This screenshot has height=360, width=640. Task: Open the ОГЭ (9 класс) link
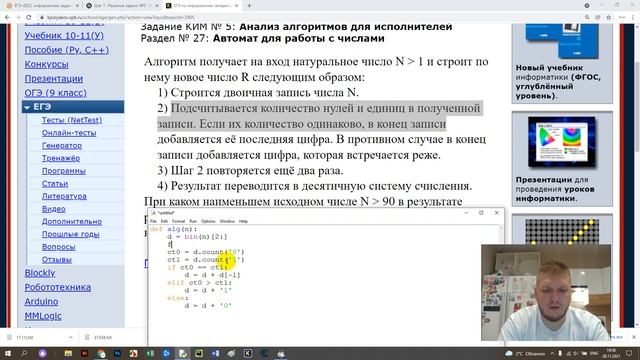(56, 93)
